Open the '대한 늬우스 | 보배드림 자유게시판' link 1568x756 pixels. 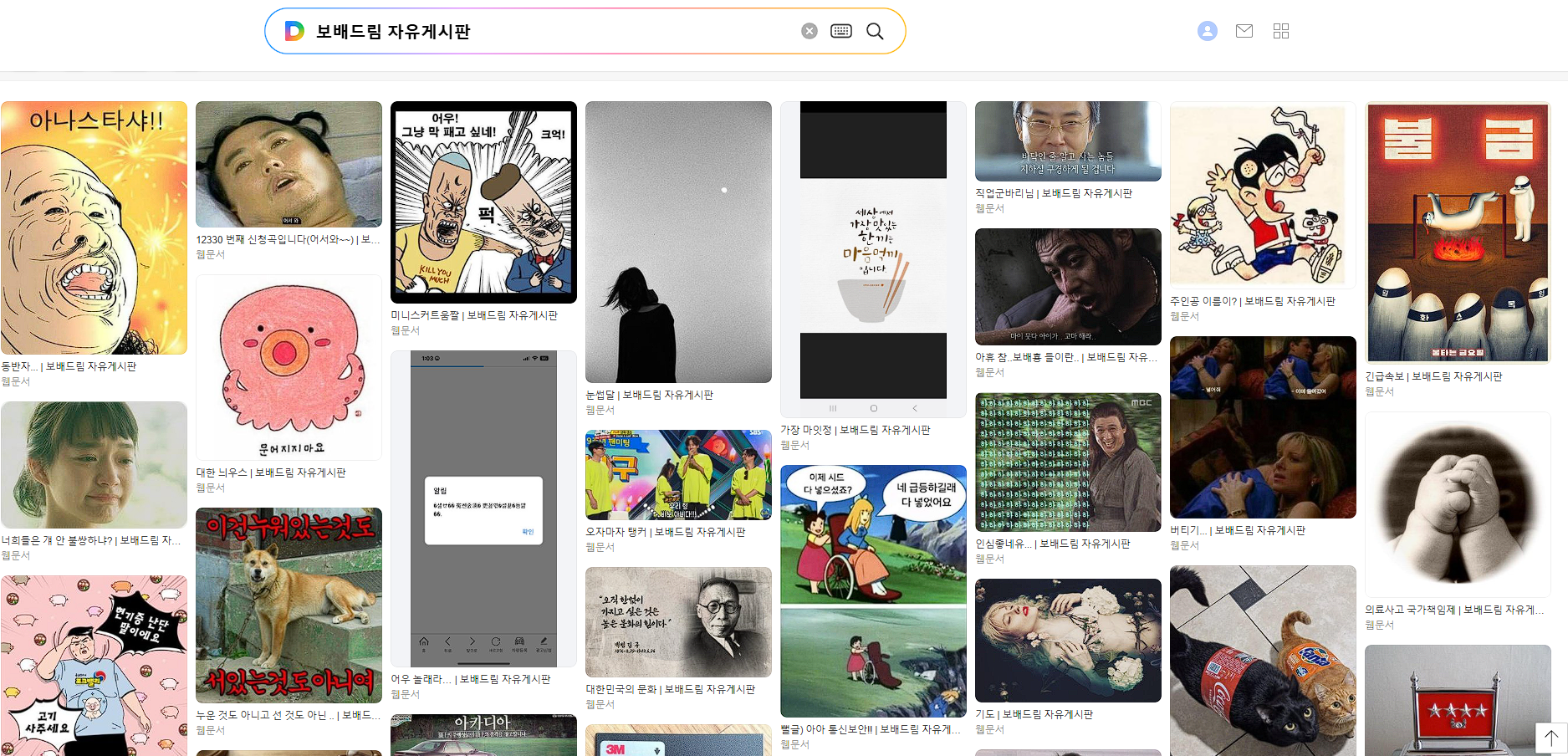tap(271, 472)
